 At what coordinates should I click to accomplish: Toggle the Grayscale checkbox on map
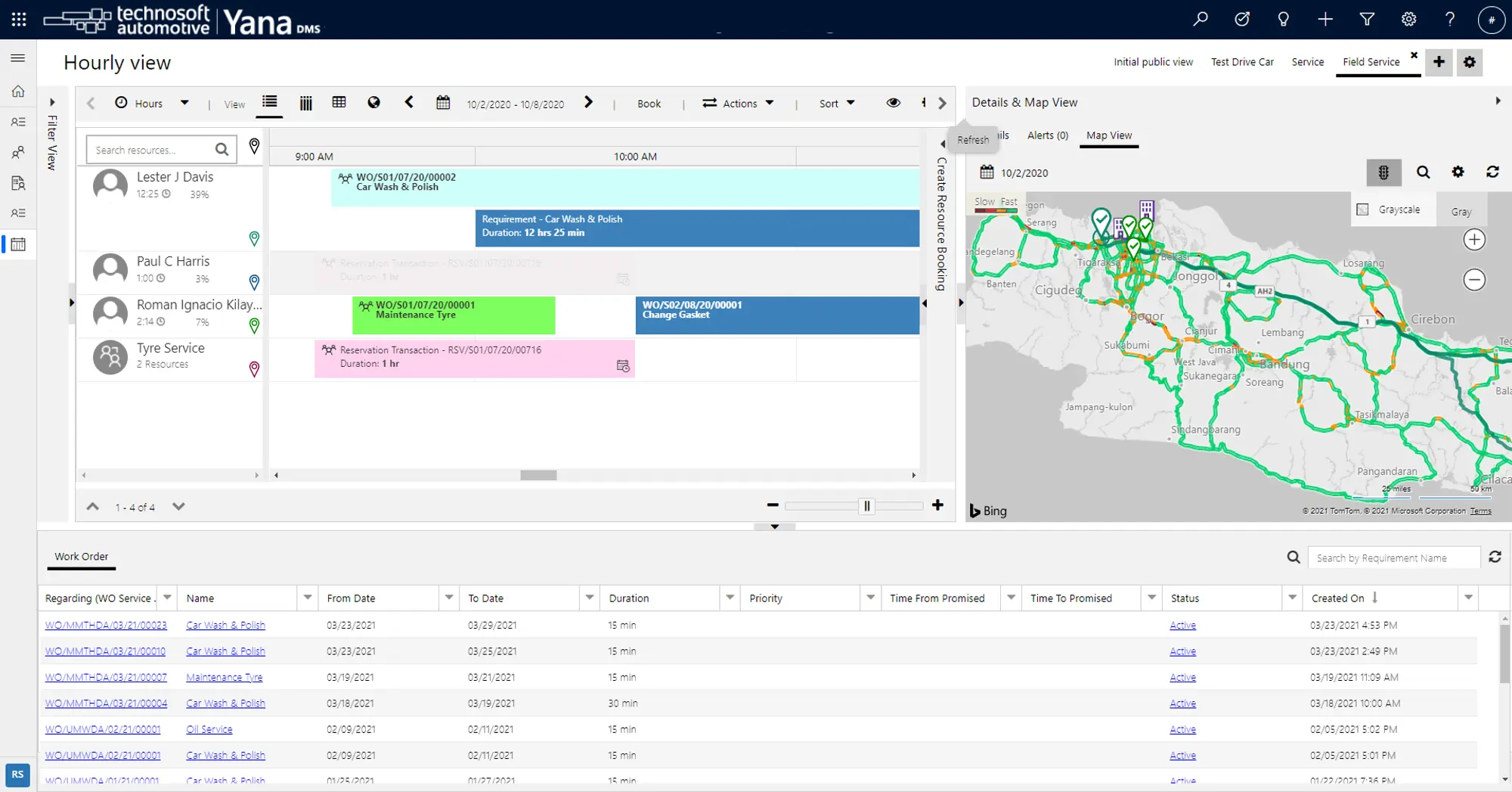click(x=1362, y=210)
